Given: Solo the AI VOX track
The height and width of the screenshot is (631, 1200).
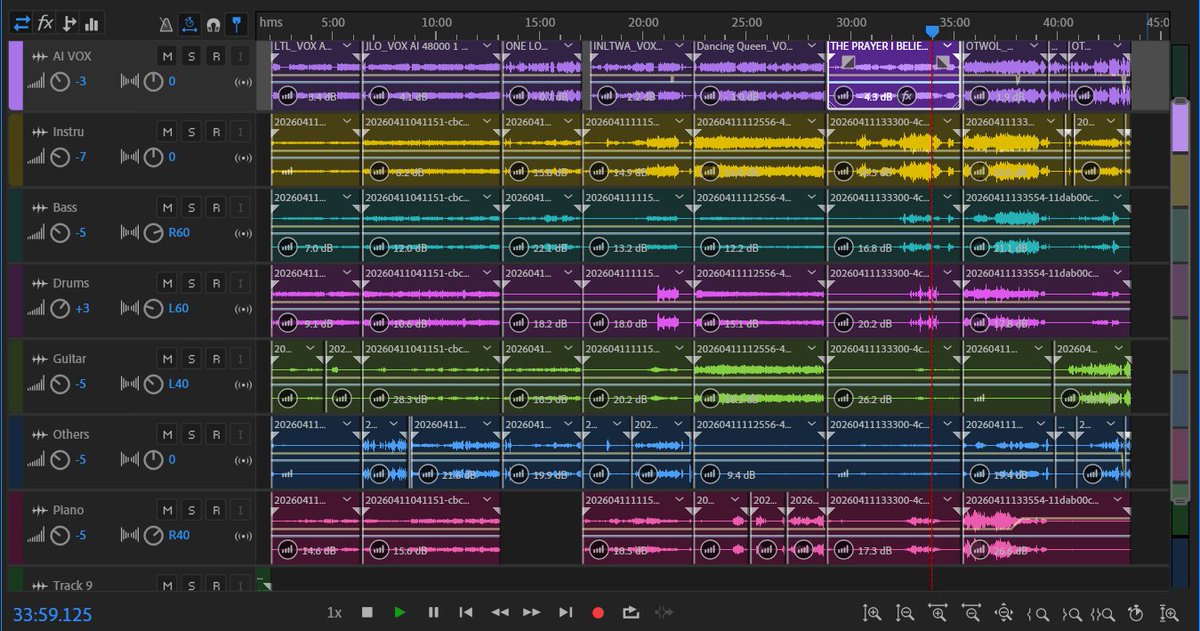Looking at the screenshot, I should 191,56.
